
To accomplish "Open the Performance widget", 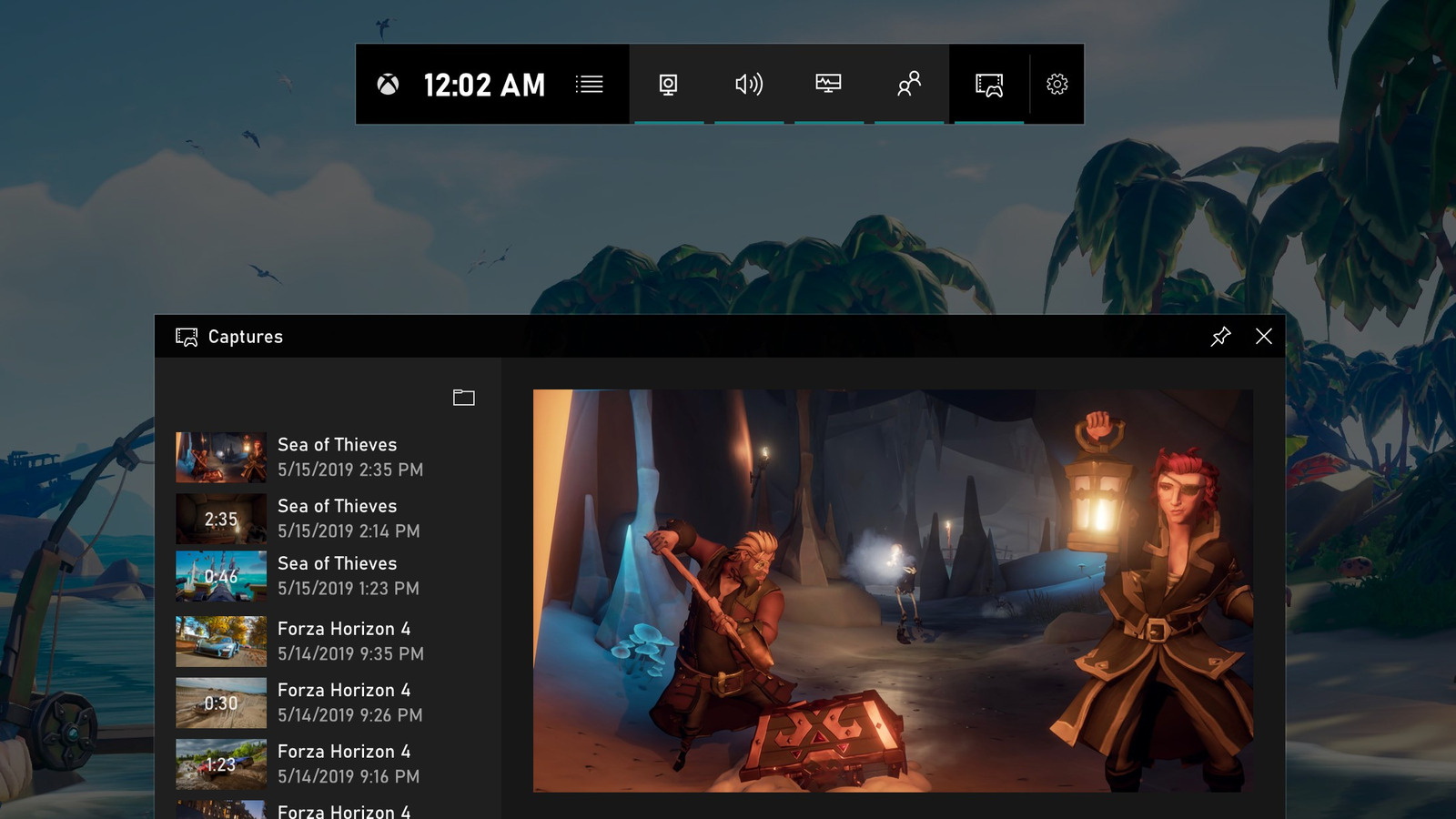I will (828, 85).
